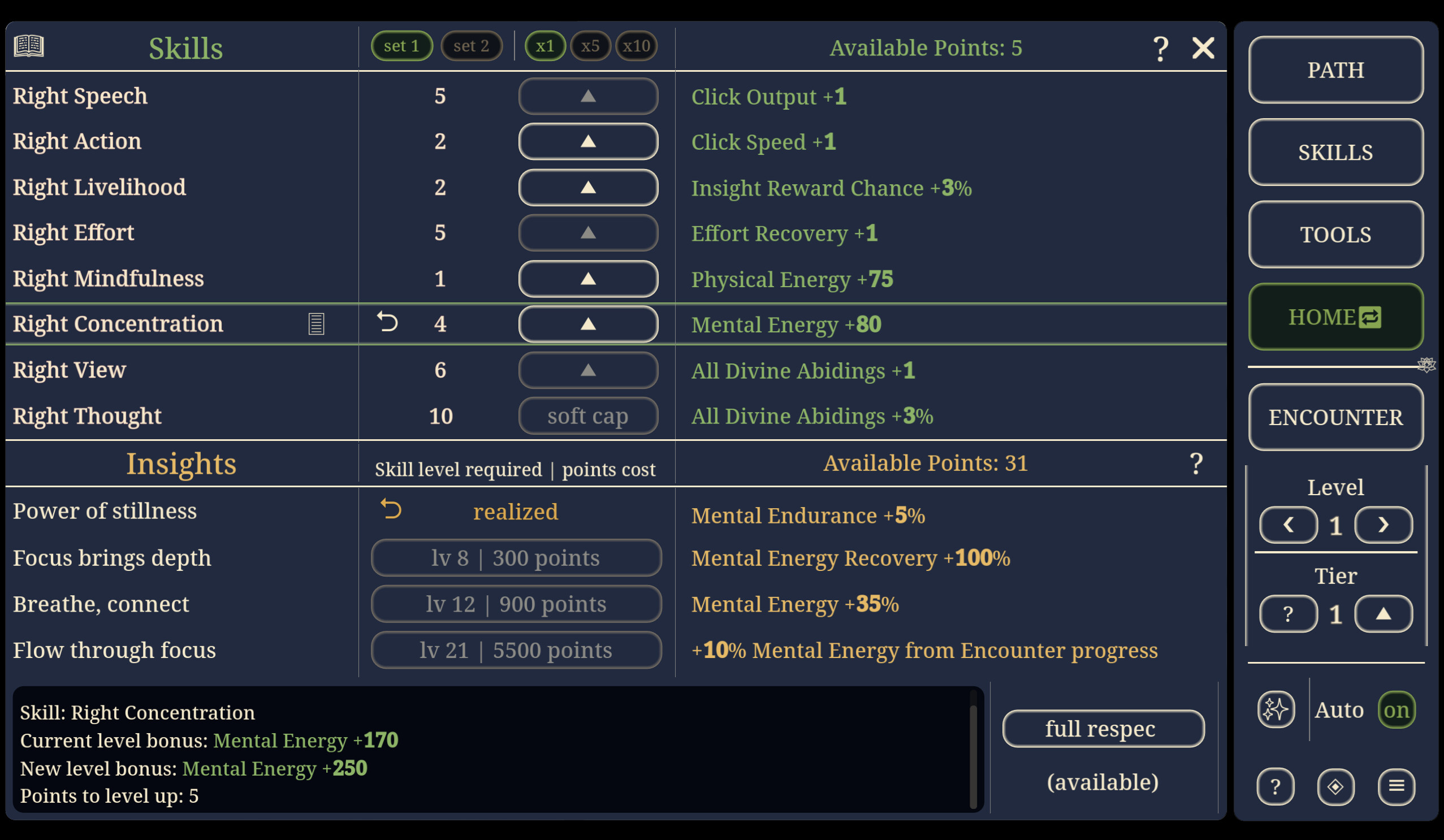1444x840 pixels.
Task: Open the hamburger list icon bottom right
Action: [1396, 787]
